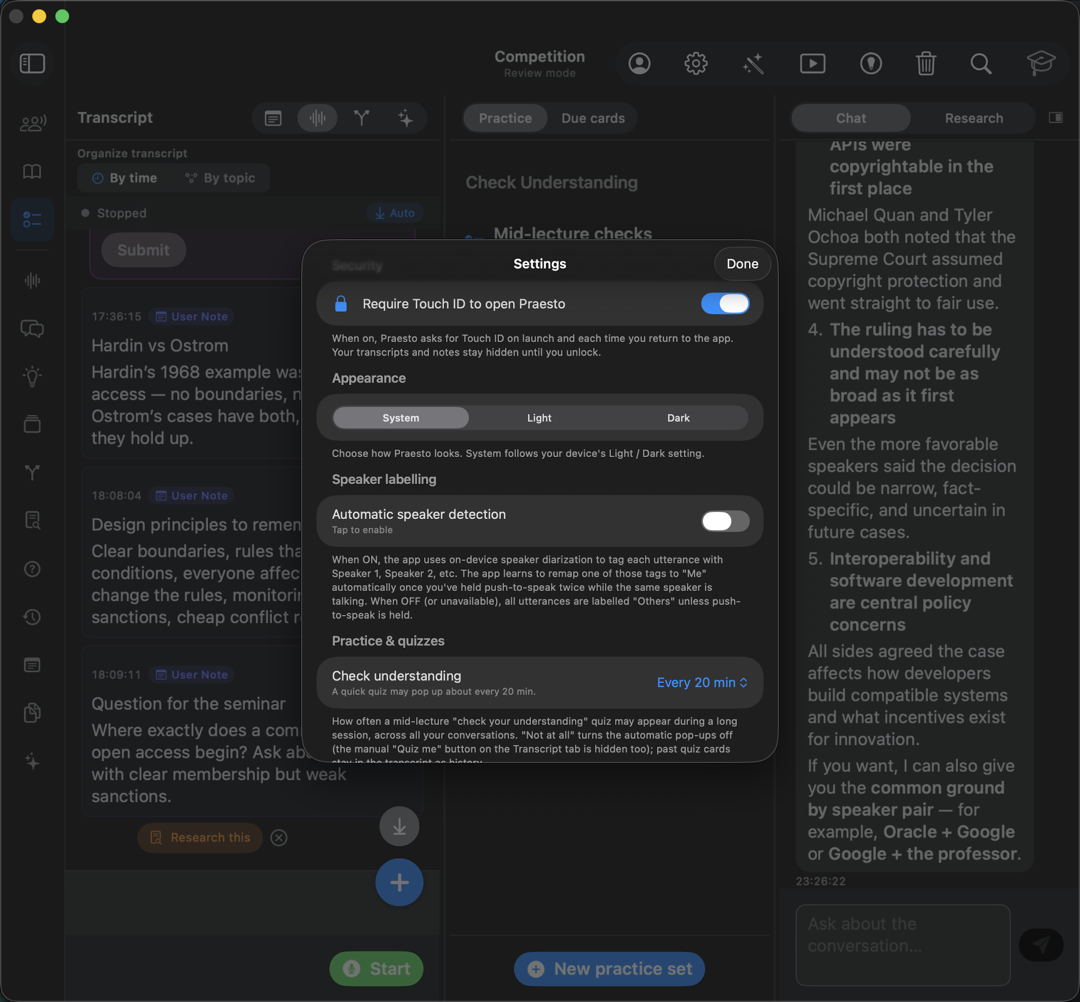Open the chat bubbles icon in sidebar
Image resolution: width=1080 pixels, height=1002 pixels.
tap(32, 328)
